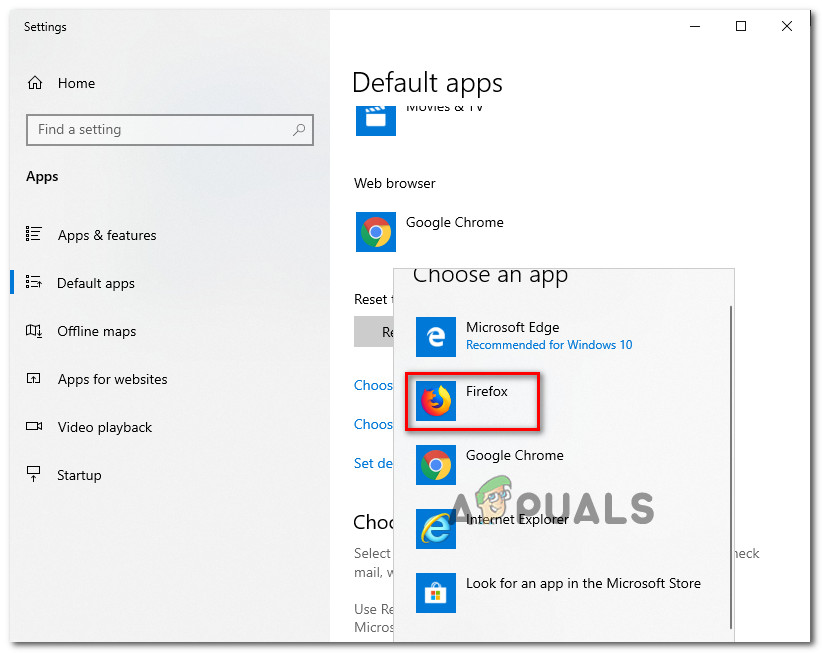
Task: Click the Apps & features list icon
Action: pos(34,234)
